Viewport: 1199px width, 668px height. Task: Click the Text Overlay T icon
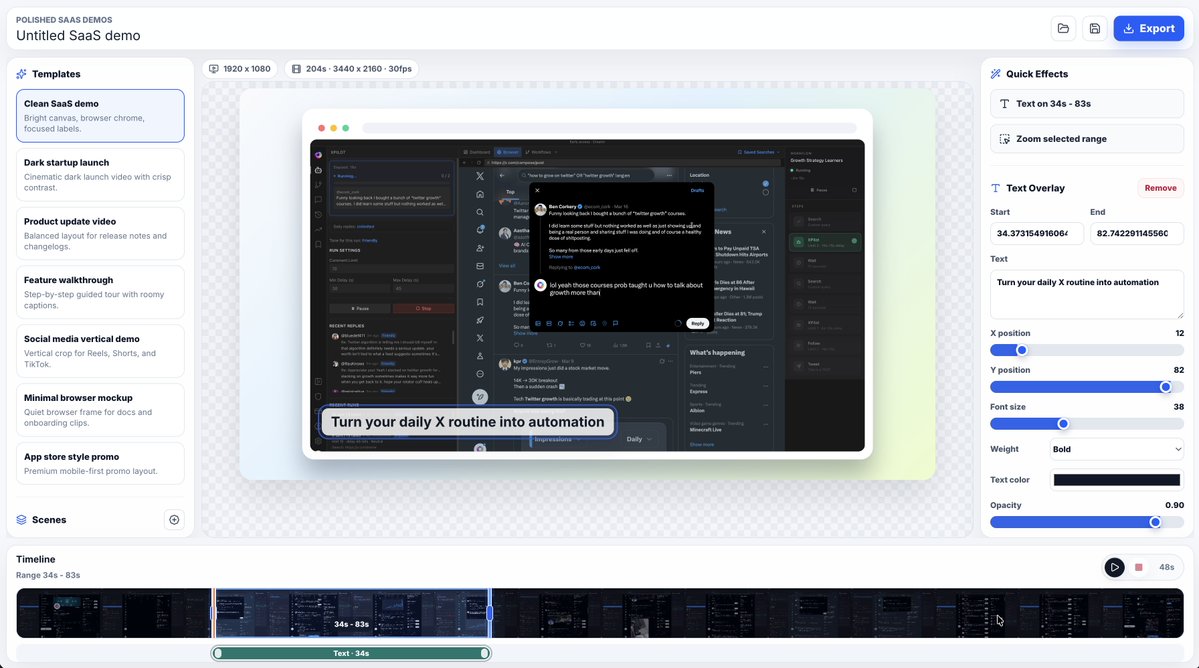996,188
